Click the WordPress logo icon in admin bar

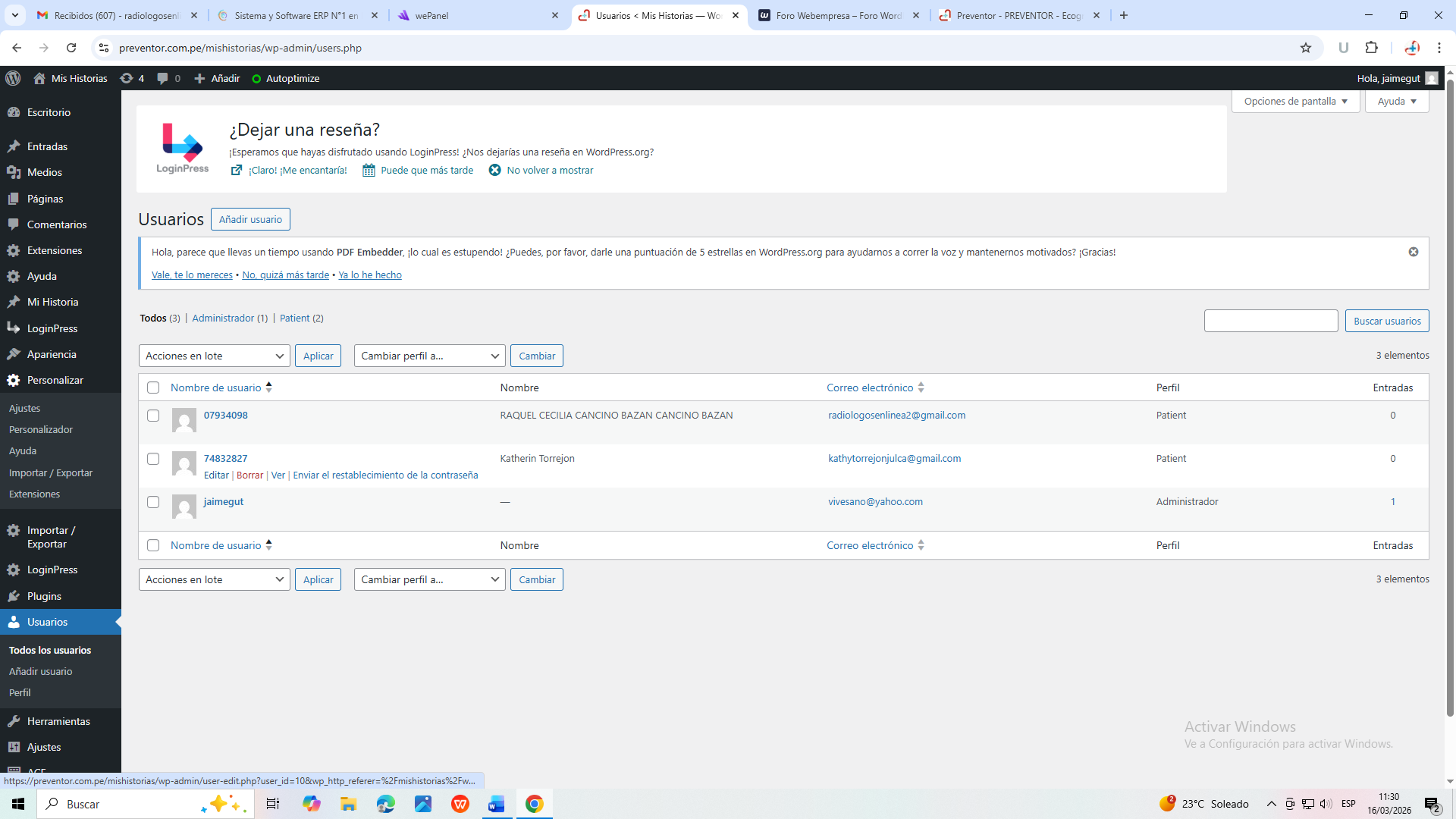click(13, 78)
